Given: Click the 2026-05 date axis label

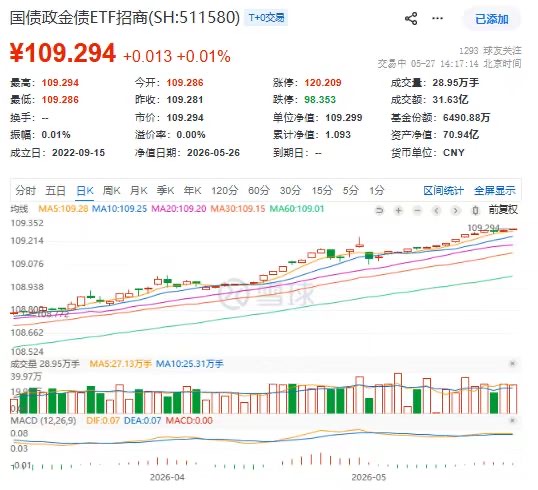Looking at the screenshot, I should pyautogui.click(x=369, y=477).
